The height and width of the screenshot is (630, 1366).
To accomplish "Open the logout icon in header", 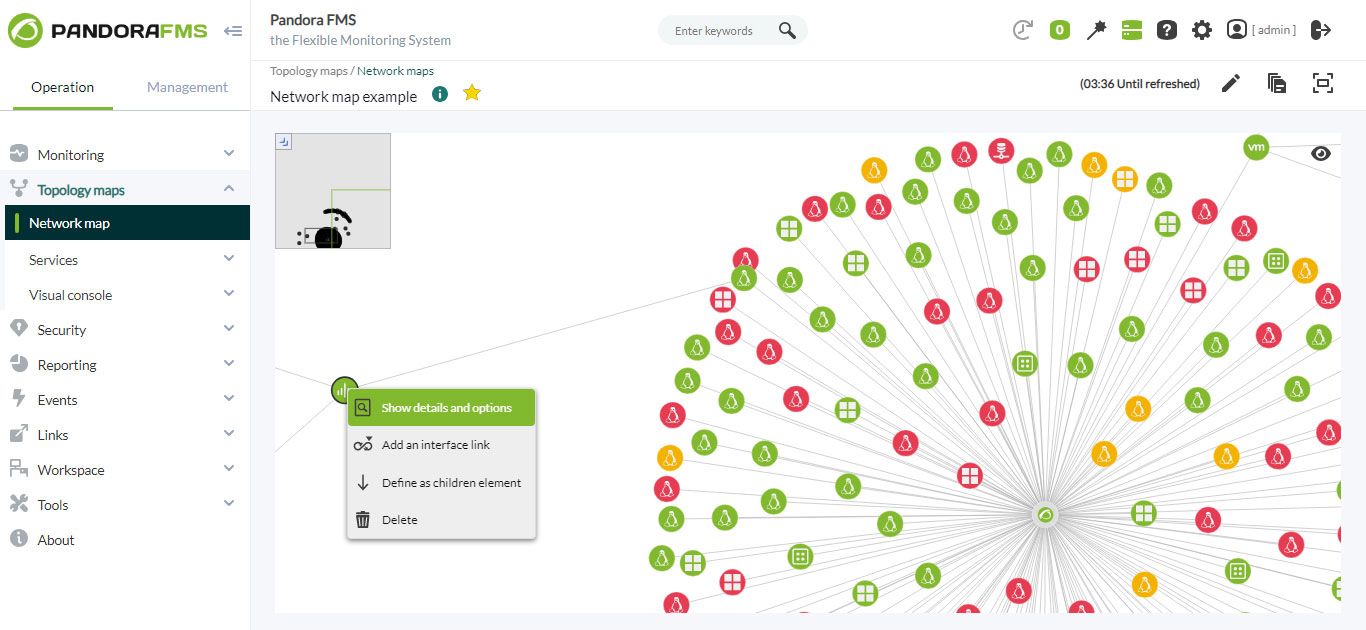I will tap(1321, 30).
